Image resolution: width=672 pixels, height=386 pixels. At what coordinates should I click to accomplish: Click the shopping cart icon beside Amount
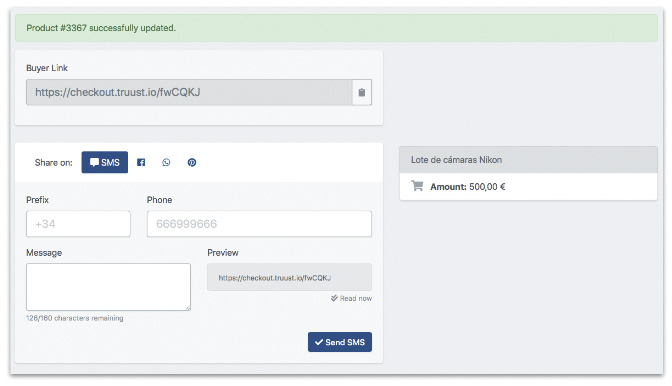[417, 186]
